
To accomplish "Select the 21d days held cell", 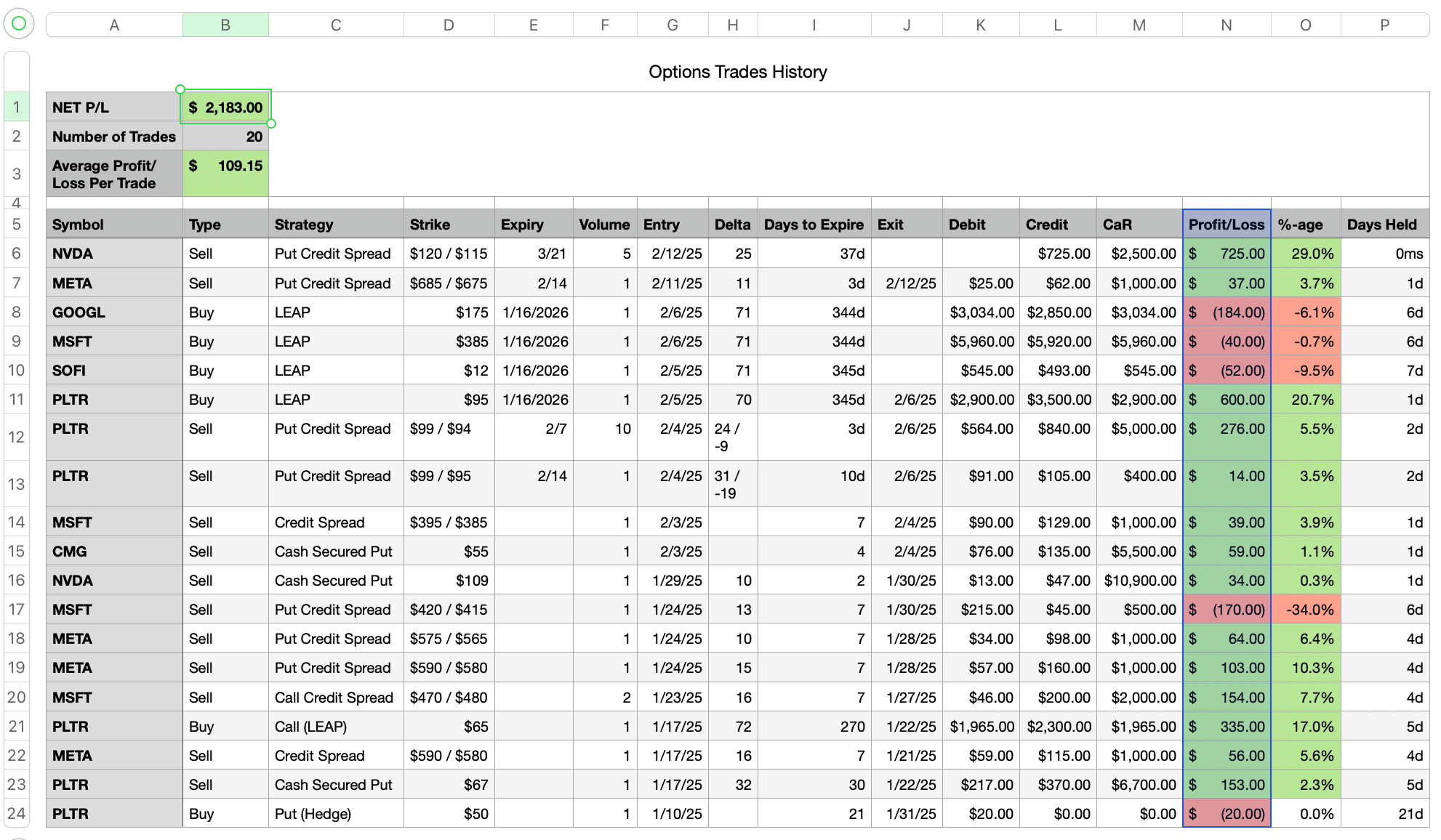I will pos(1385,813).
